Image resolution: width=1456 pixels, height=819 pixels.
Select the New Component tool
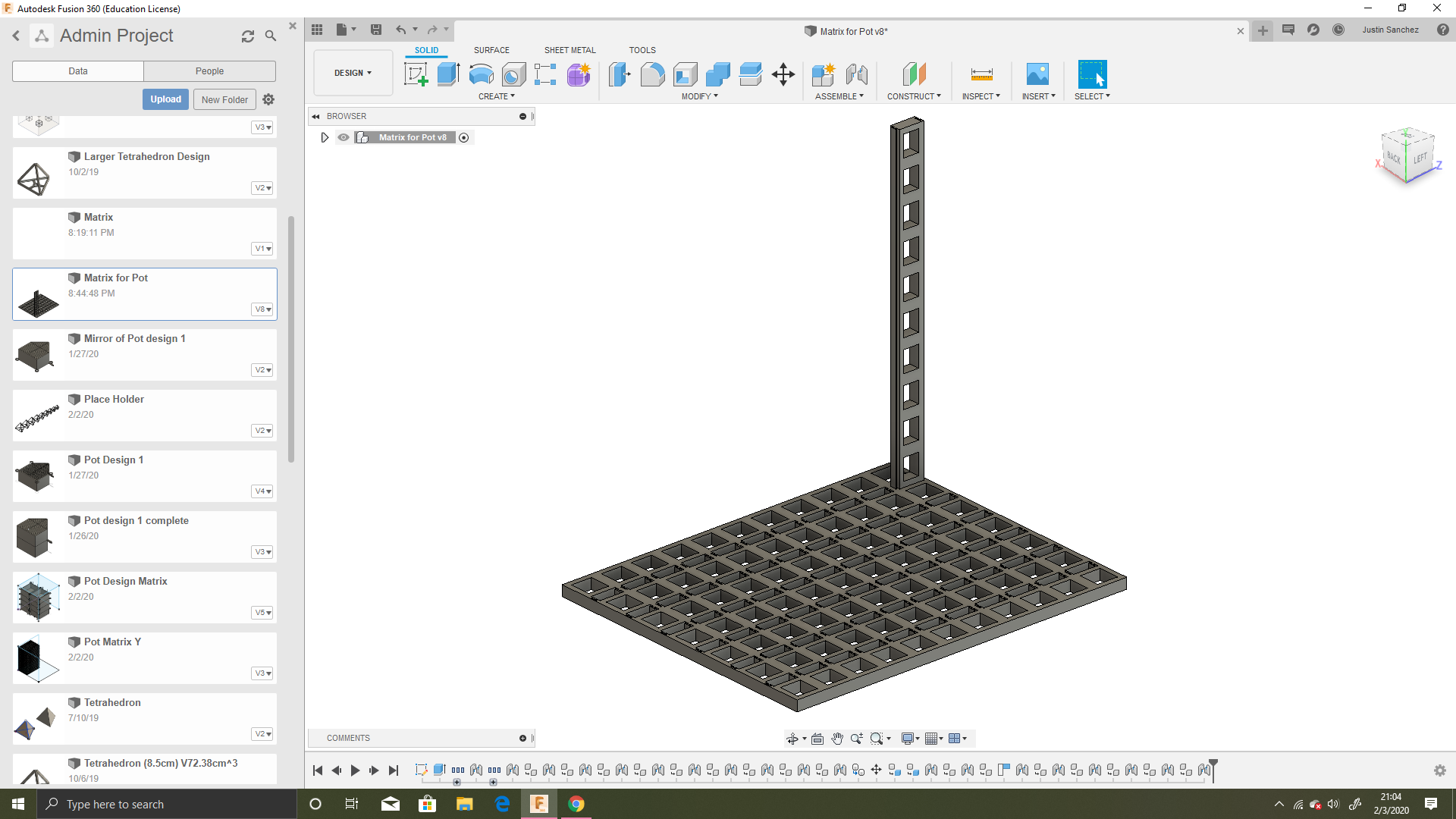point(823,74)
